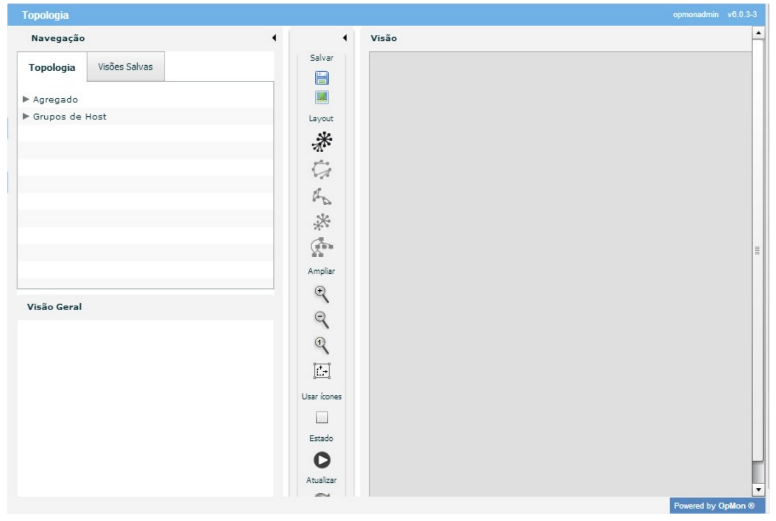The image size is (776, 521).
Task: Click the Powered by OpMon link
Action: 713,506
